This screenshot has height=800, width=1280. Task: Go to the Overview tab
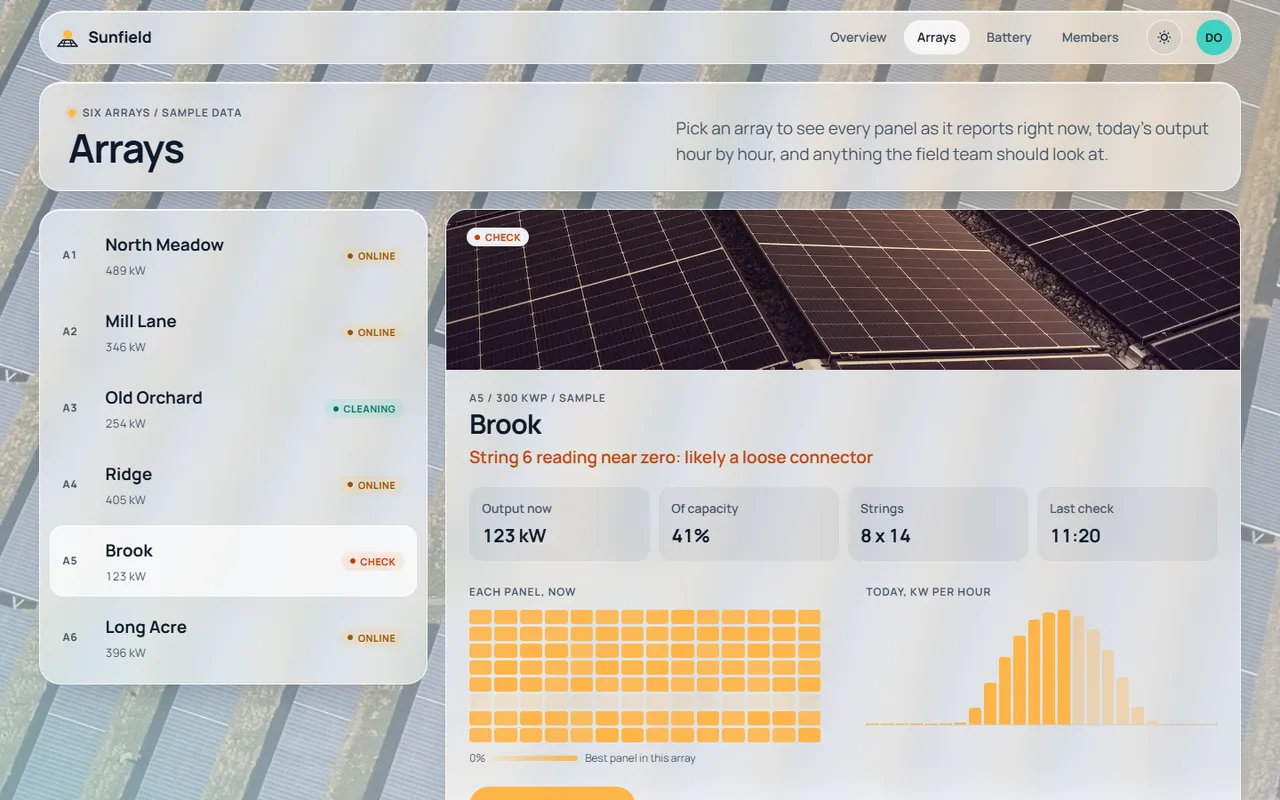(858, 38)
